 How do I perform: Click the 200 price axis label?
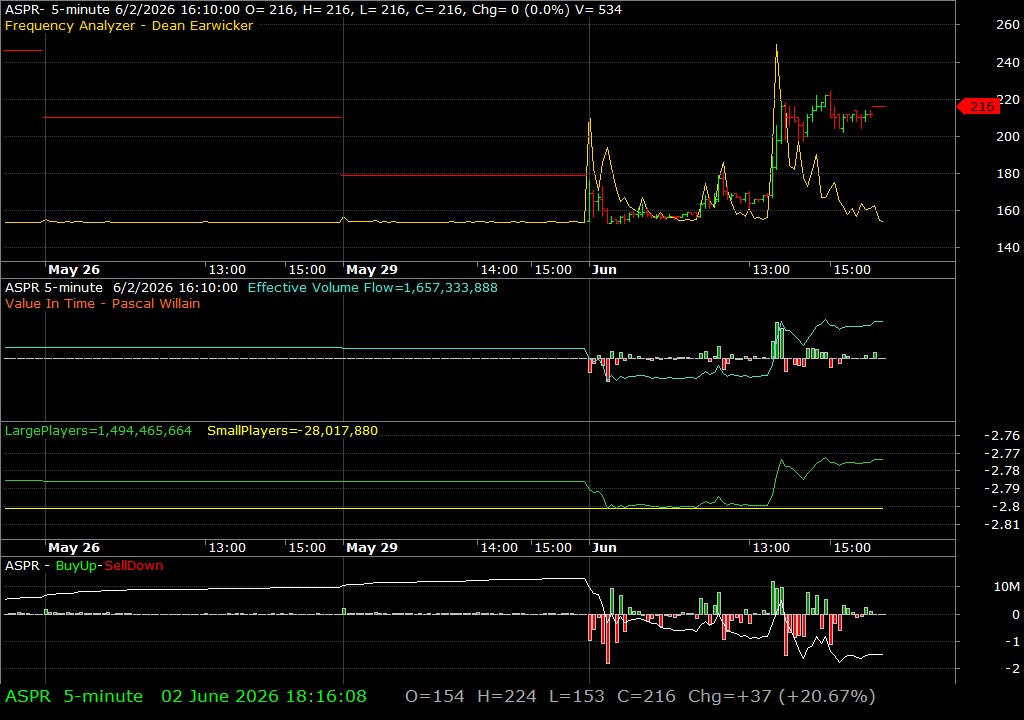tap(1008, 137)
